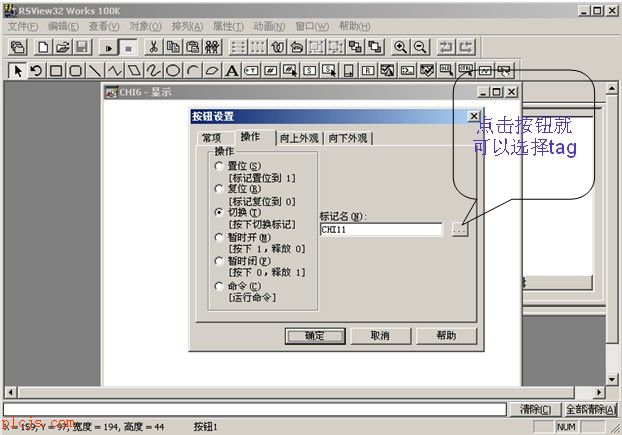Open the 查看(V) menu
622x435 pixels.
tap(104, 26)
